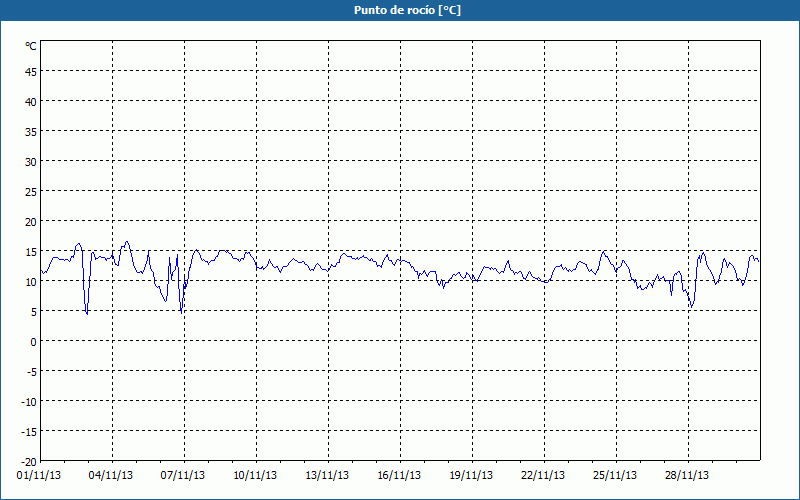Screen dimensions: 800x500
Task: Click the '30' y-axis label
Action: coord(31,162)
